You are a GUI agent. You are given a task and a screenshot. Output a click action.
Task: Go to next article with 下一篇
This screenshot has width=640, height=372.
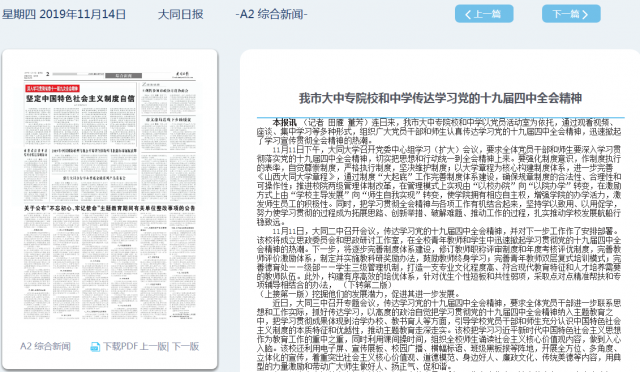click(x=571, y=14)
